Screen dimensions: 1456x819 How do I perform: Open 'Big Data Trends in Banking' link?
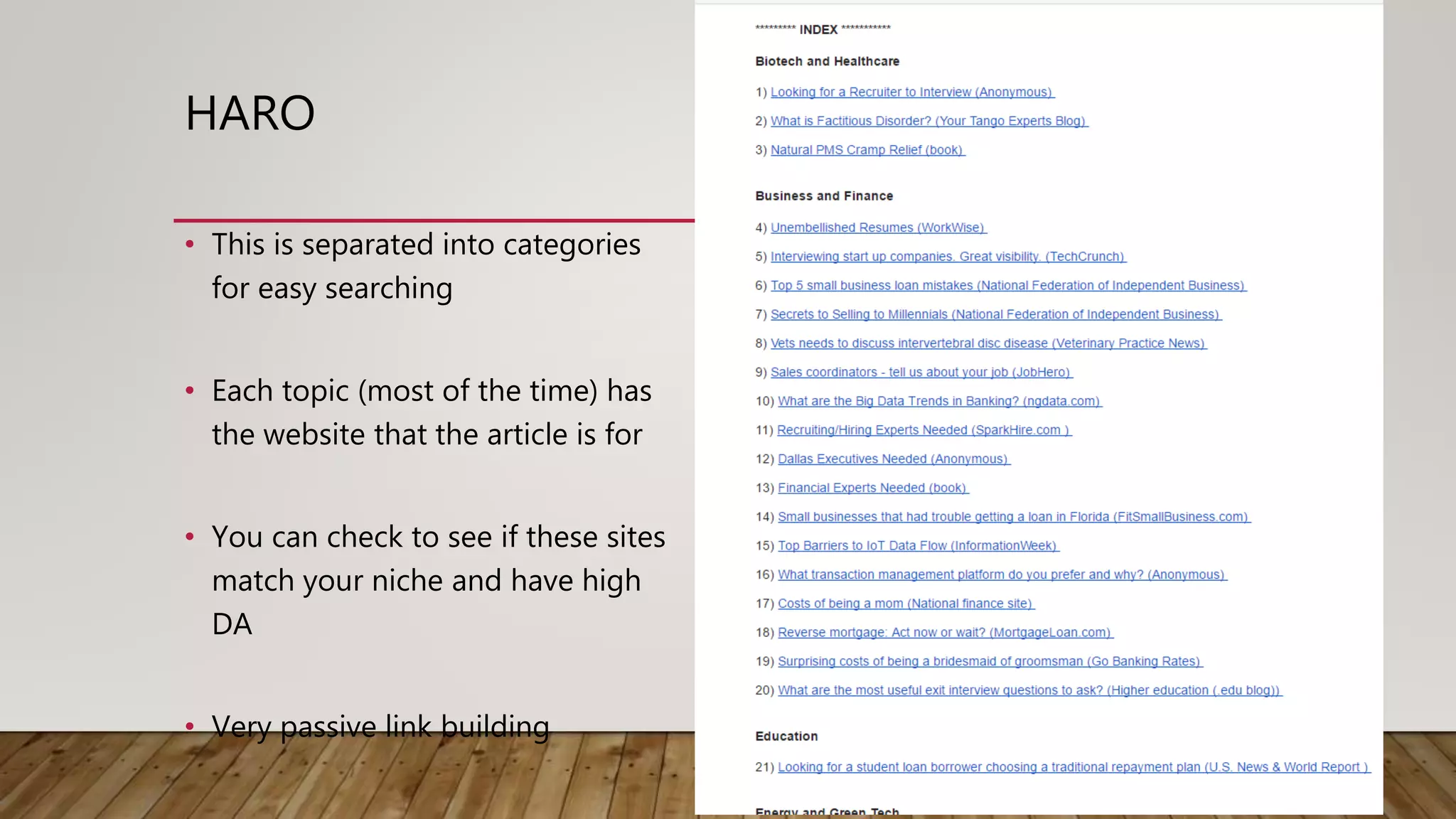click(940, 402)
